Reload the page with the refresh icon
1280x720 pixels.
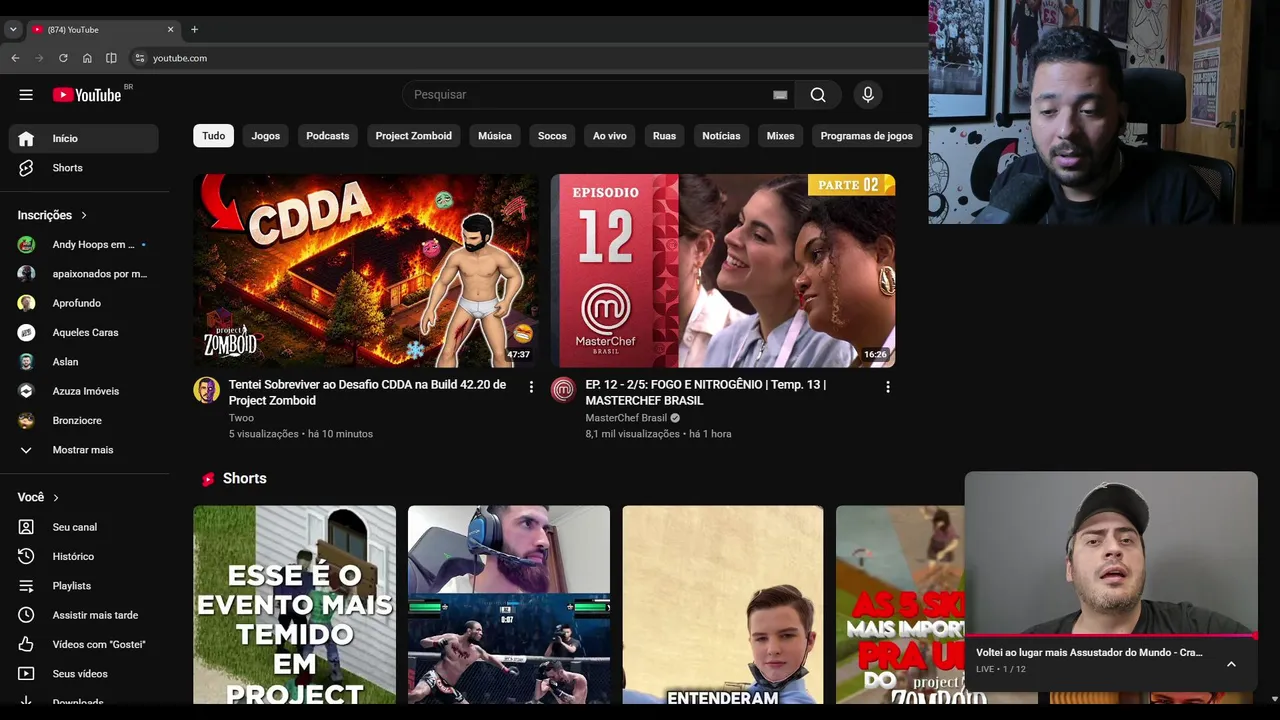(x=63, y=58)
